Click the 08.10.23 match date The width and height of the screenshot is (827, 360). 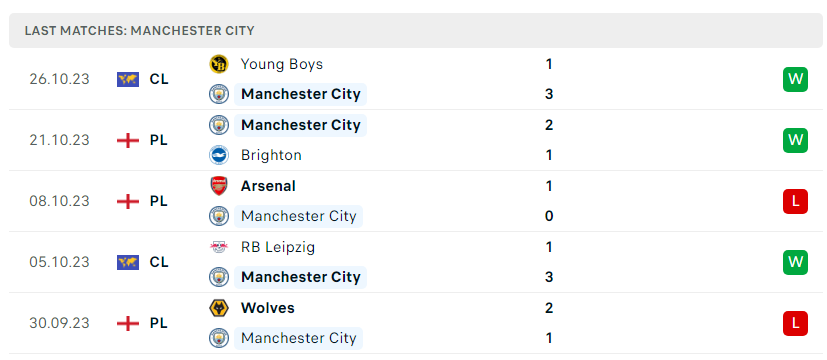click(60, 201)
